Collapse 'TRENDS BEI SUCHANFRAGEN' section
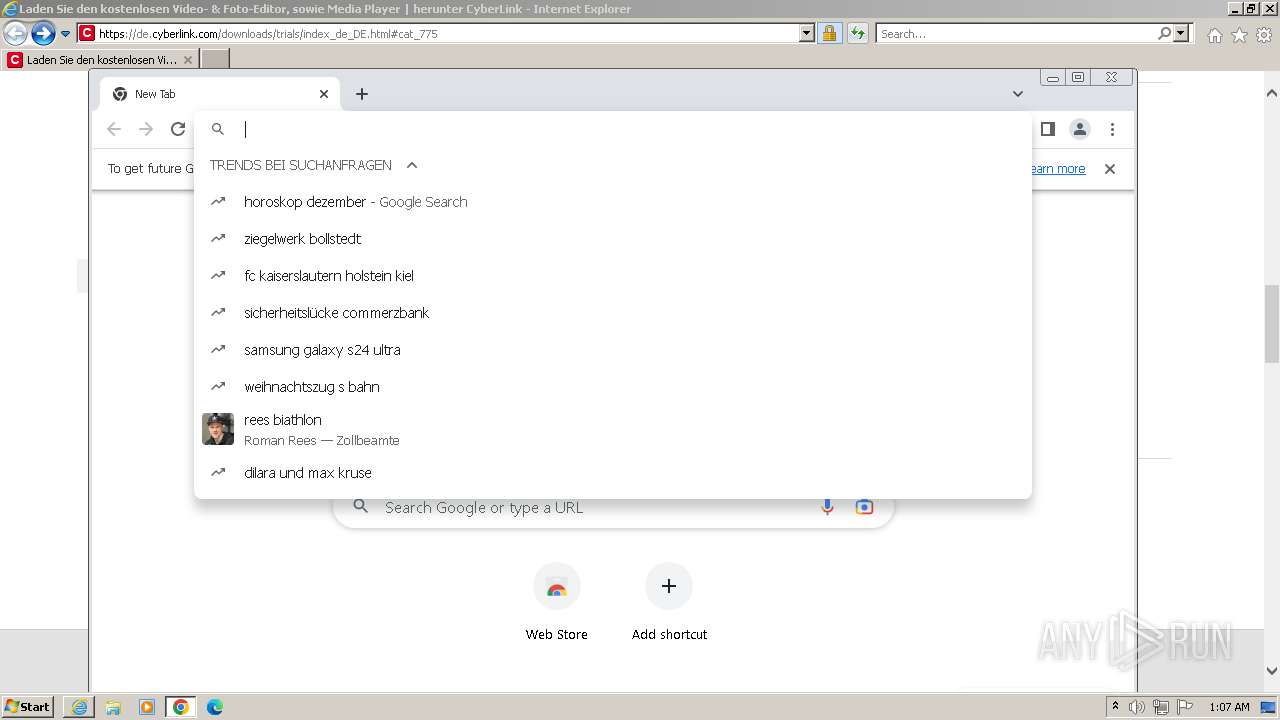 click(x=411, y=165)
